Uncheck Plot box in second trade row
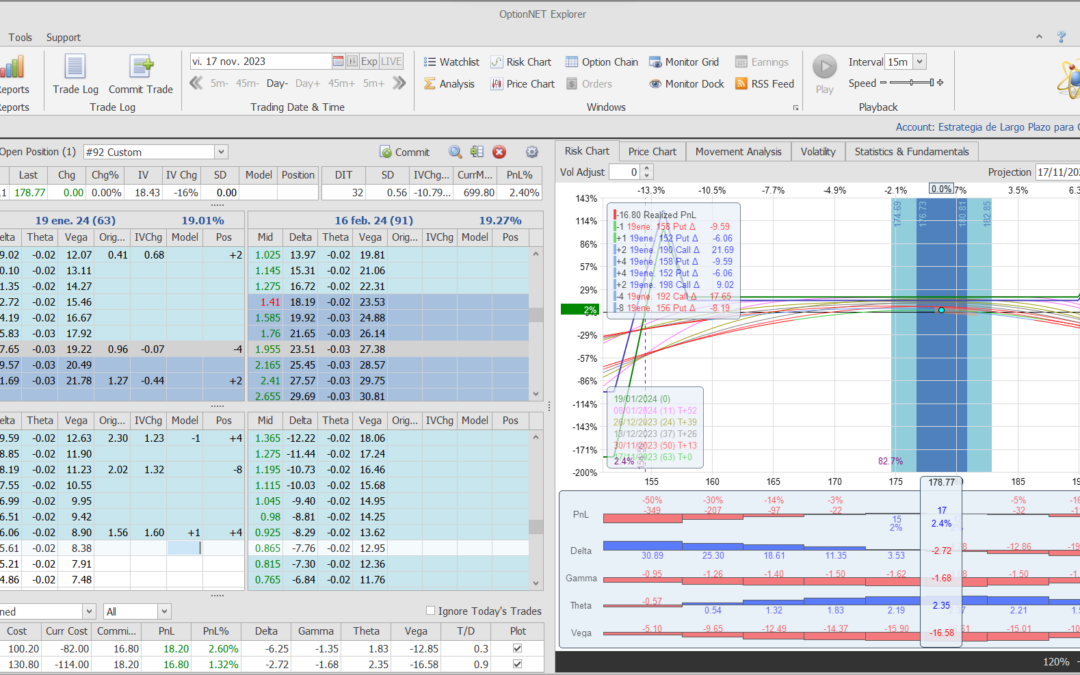This screenshot has width=1080, height=675. coord(516,665)
